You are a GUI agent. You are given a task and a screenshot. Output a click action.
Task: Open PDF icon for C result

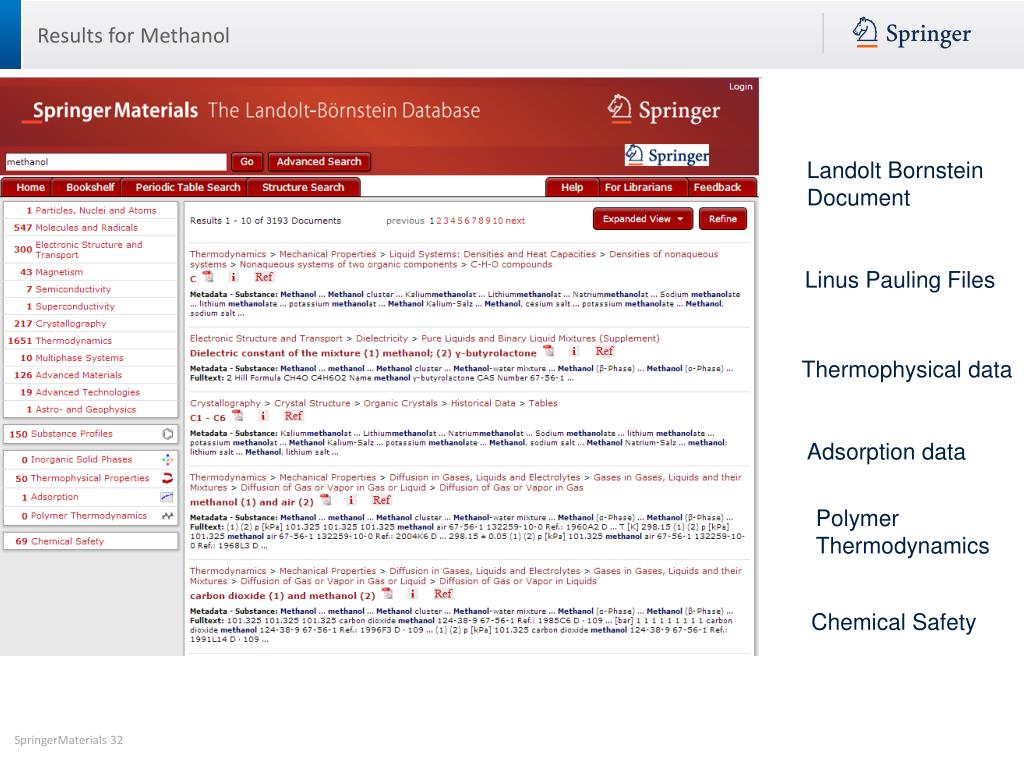click(x=208, y=277)
